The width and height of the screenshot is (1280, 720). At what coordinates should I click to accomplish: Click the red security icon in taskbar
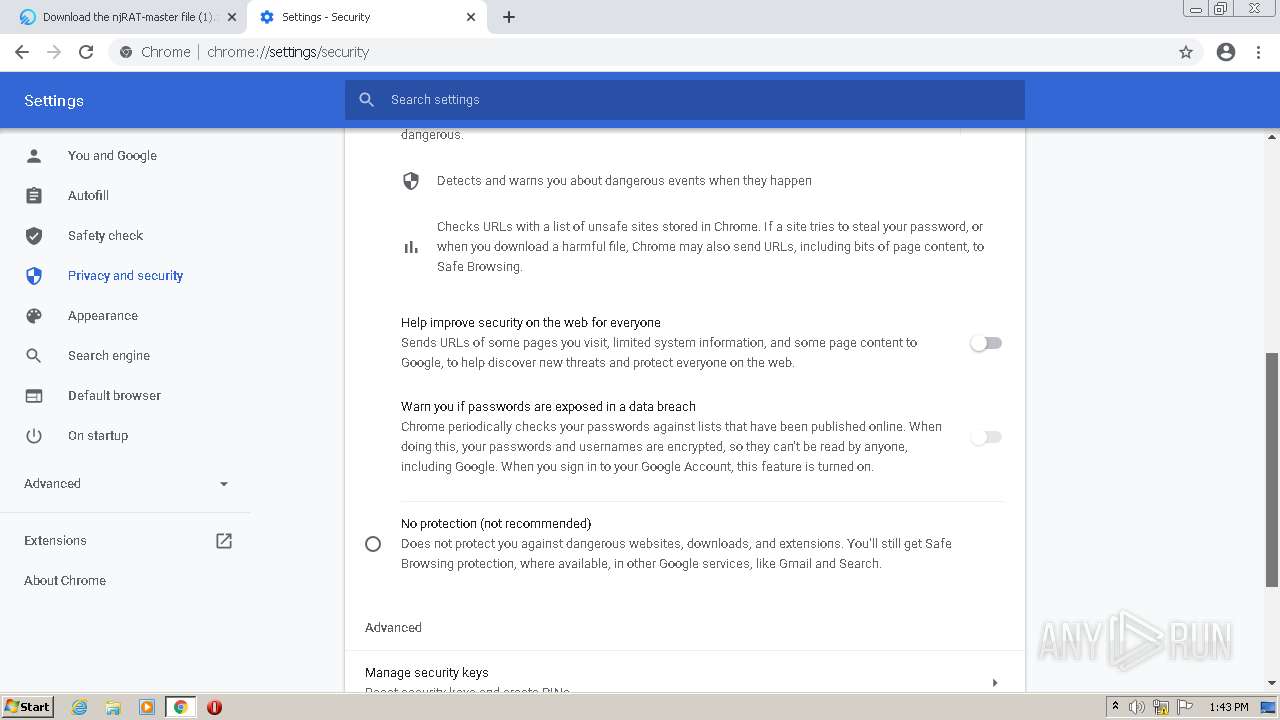click(x=214, y=707)
